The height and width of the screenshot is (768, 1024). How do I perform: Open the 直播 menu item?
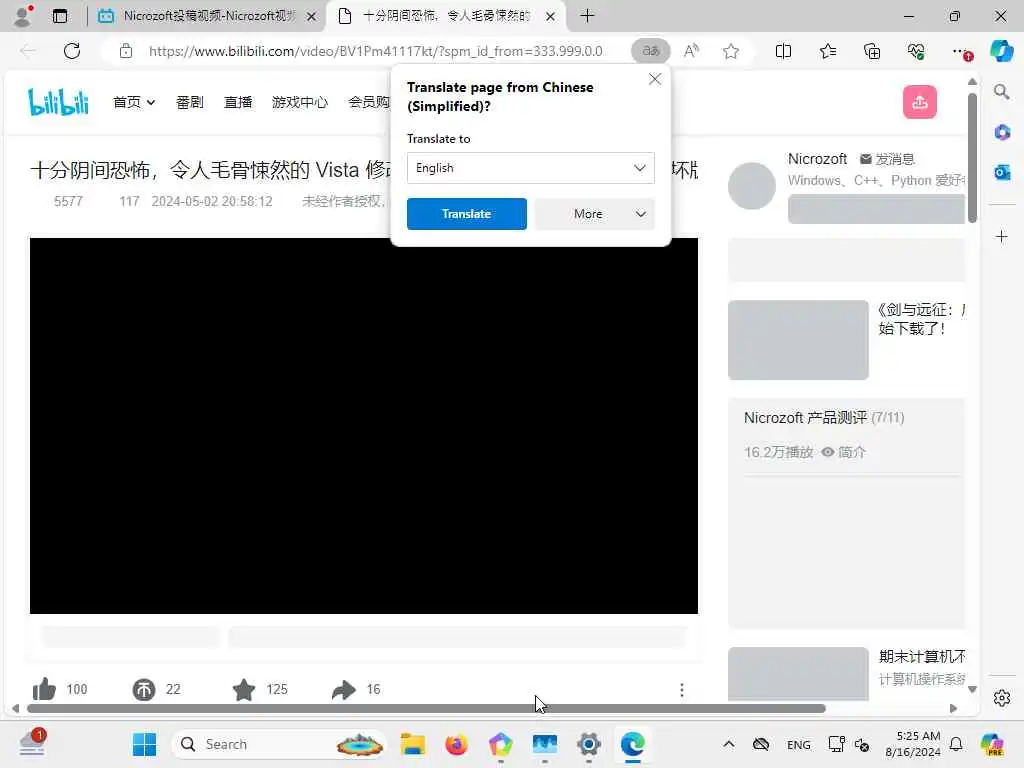[238, 102]
